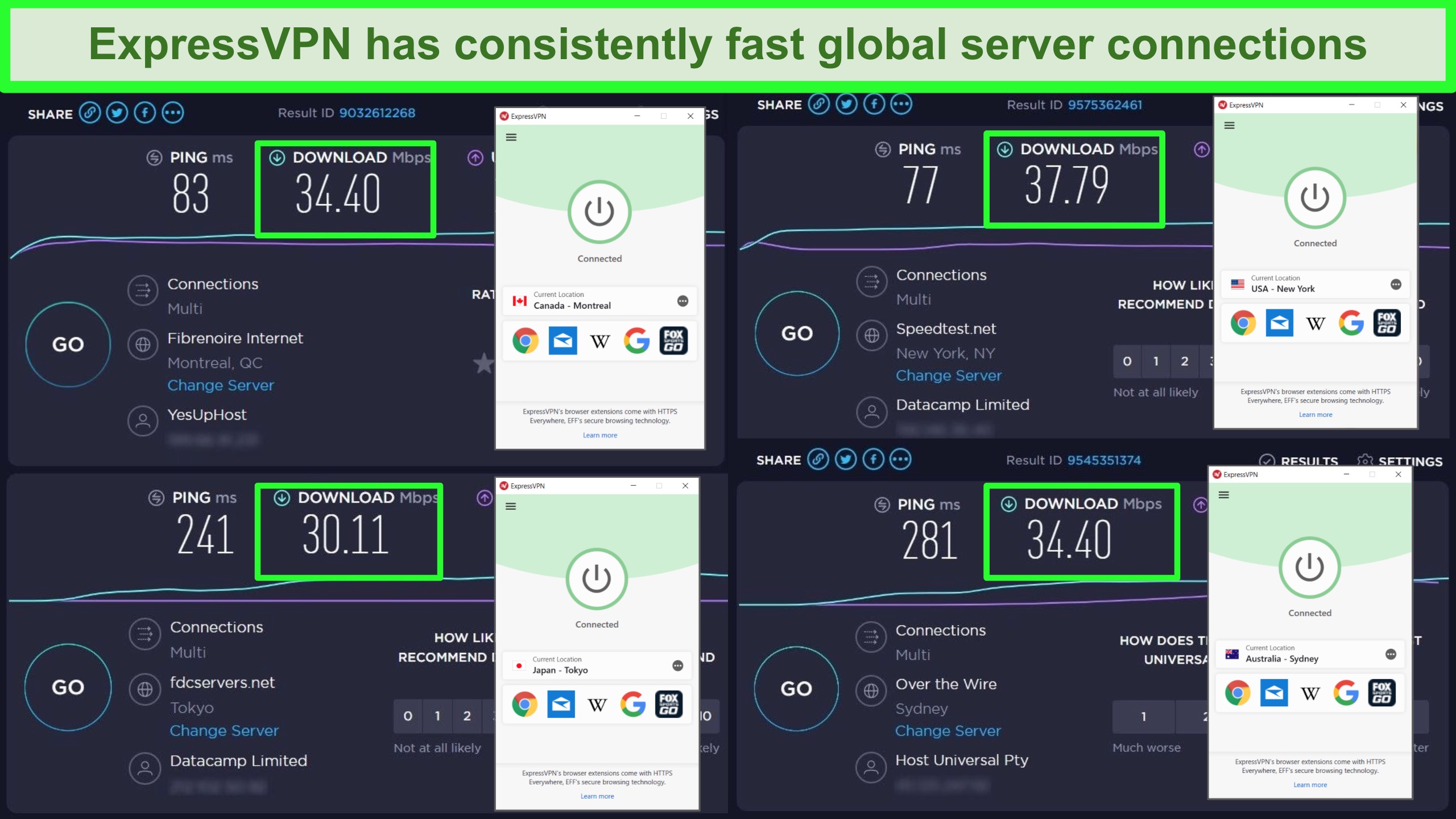1456x819 pixels.
Task: Open Google shortcut in Japan - Tokyo VPN window
Action: pos(633,705)
